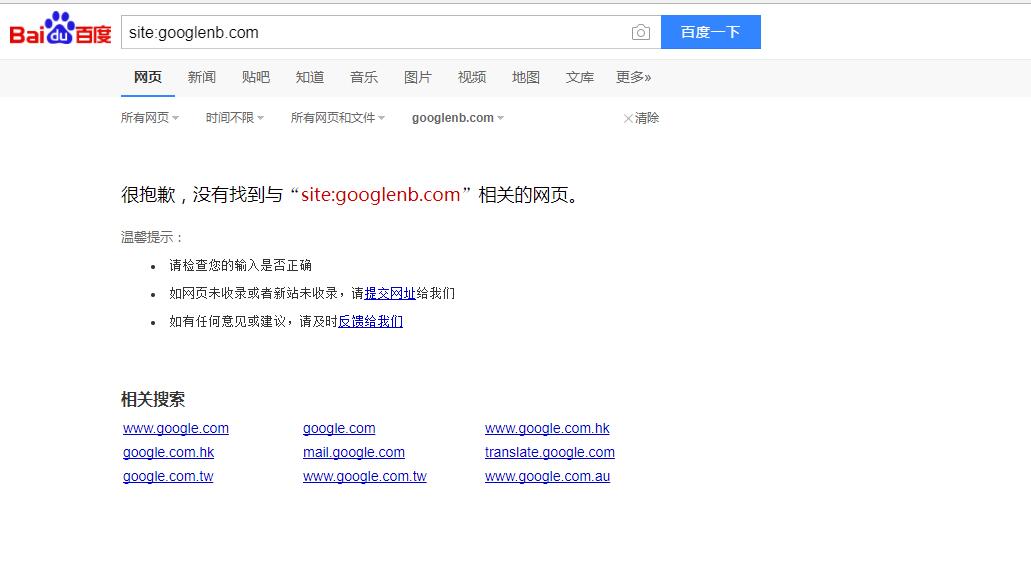Open related search www.google.com.tw
The width and height of the screenshot is (1031, 583).
point(365,477)
